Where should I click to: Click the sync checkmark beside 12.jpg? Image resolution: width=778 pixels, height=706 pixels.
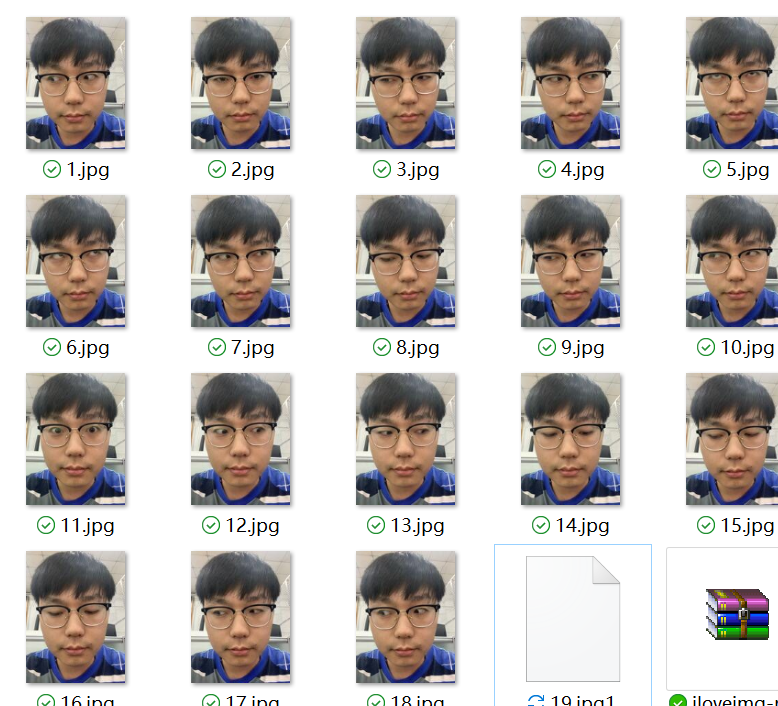(x=211, y=525)
